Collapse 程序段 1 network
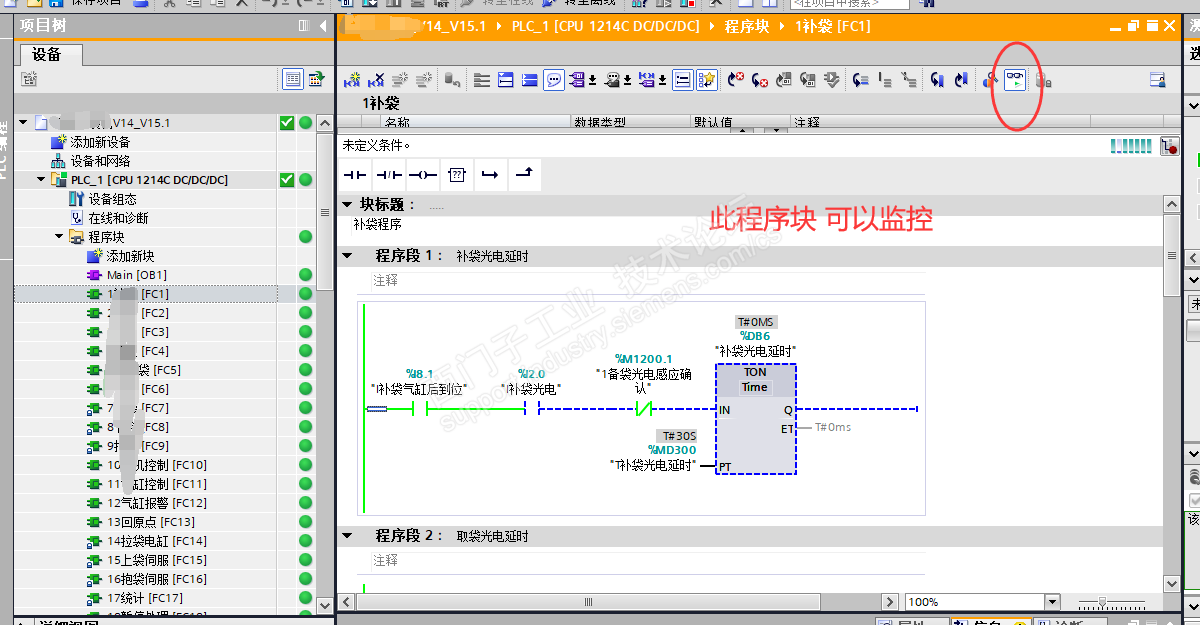 [348, 255]
